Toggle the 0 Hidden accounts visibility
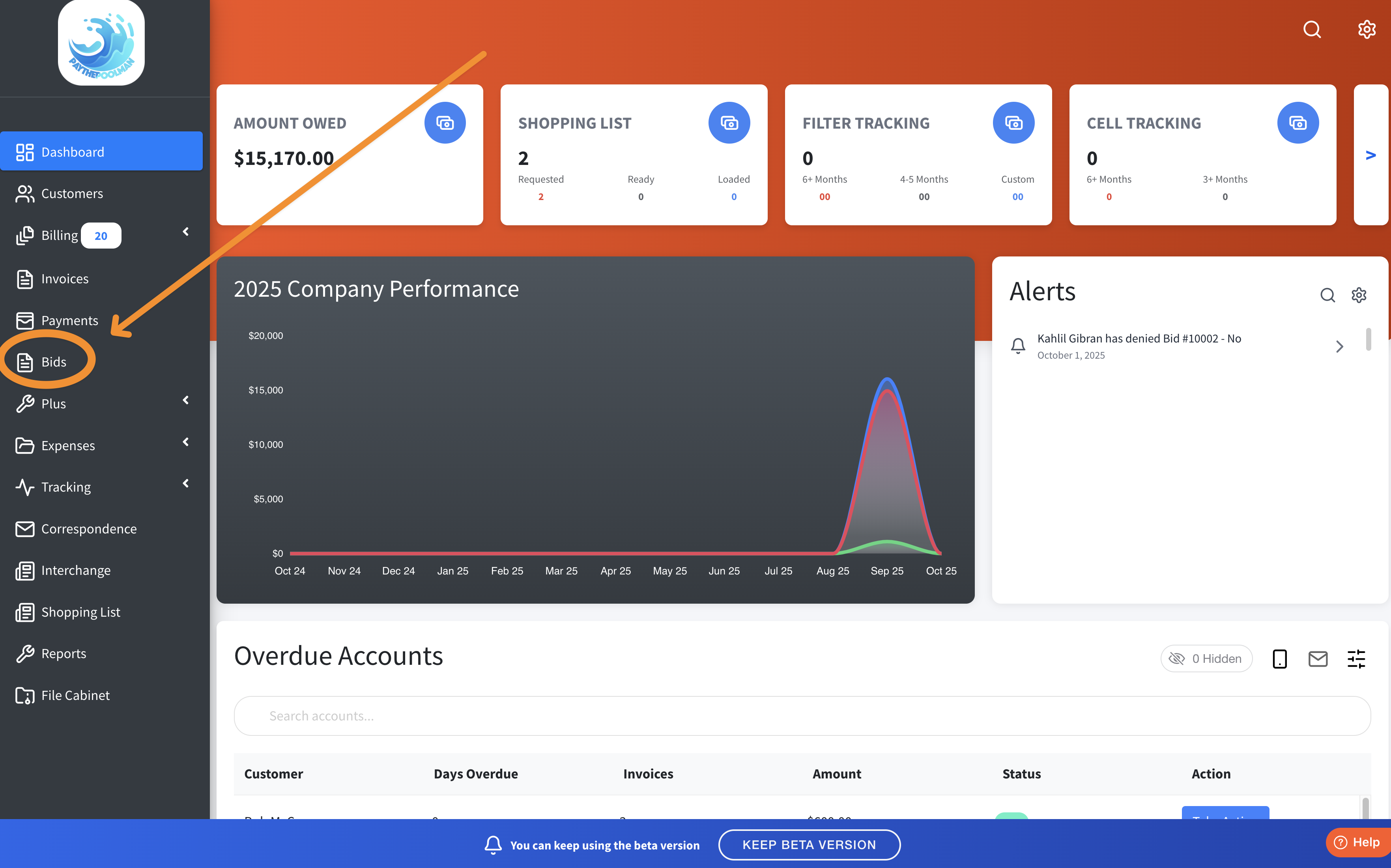1391x868 pixels. click(1206, 658)
